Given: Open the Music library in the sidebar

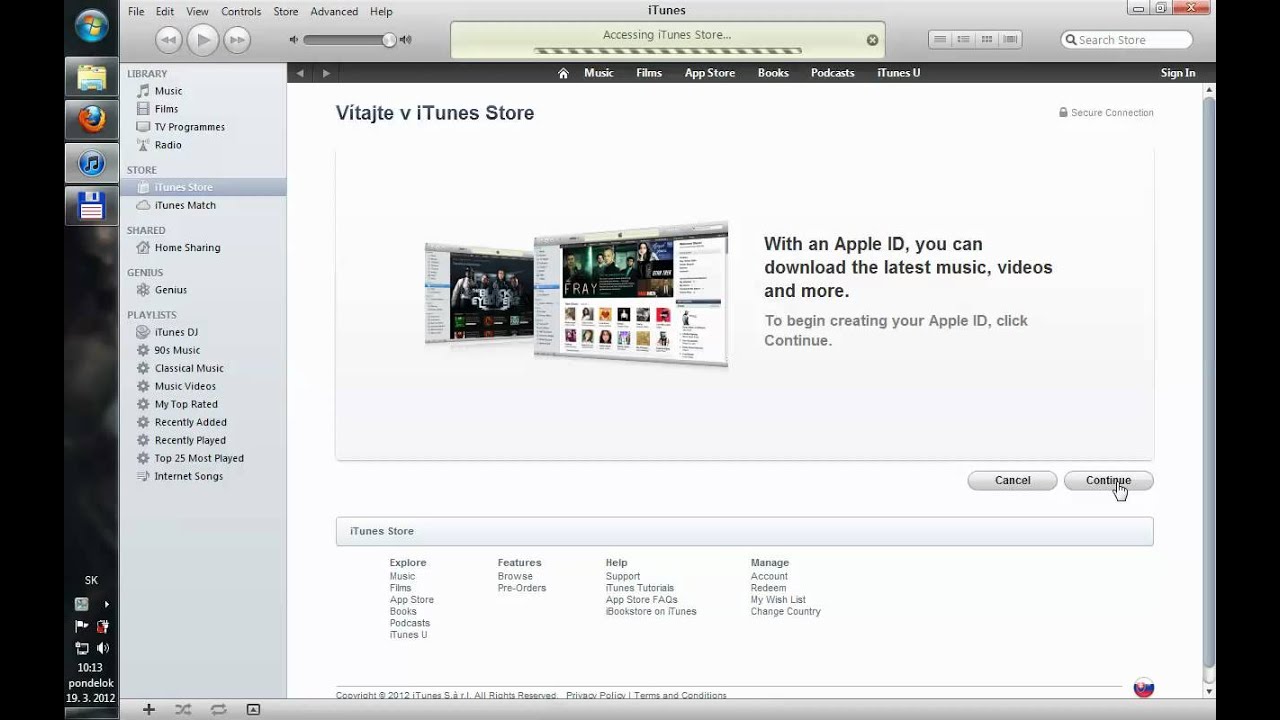Looking at the screenshot, I should (168, 91).
